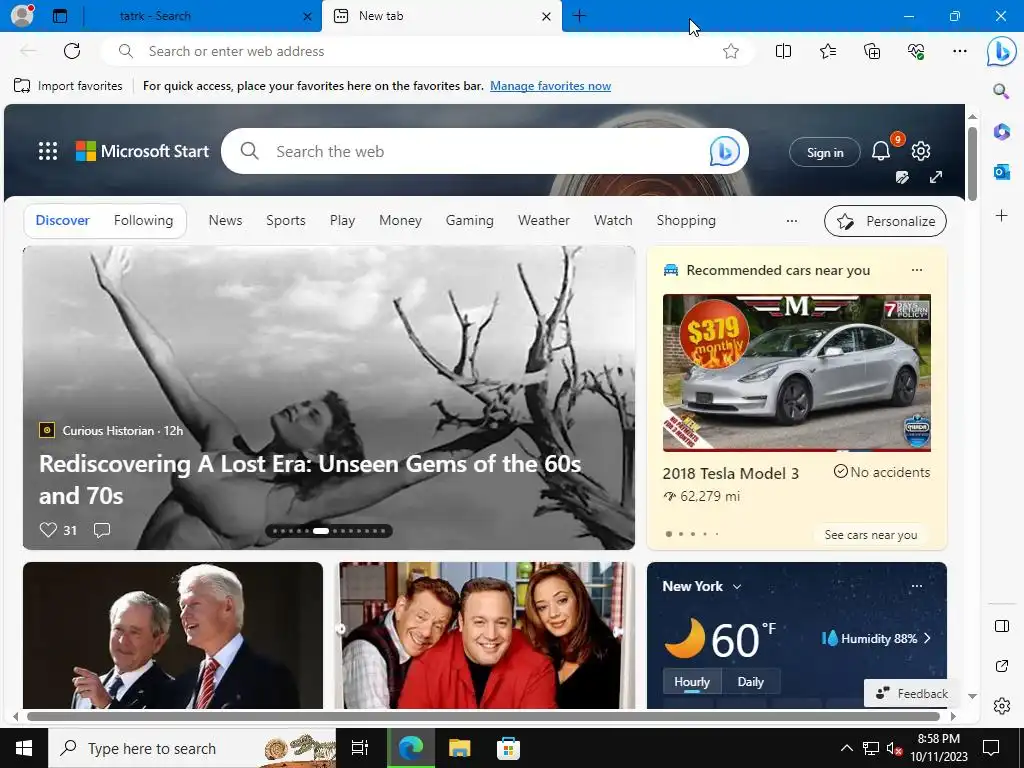Open the tab actions menu icon
The height and width of the screenshot is (768, 1024).
pyautogui.click(x=59, y=16)
